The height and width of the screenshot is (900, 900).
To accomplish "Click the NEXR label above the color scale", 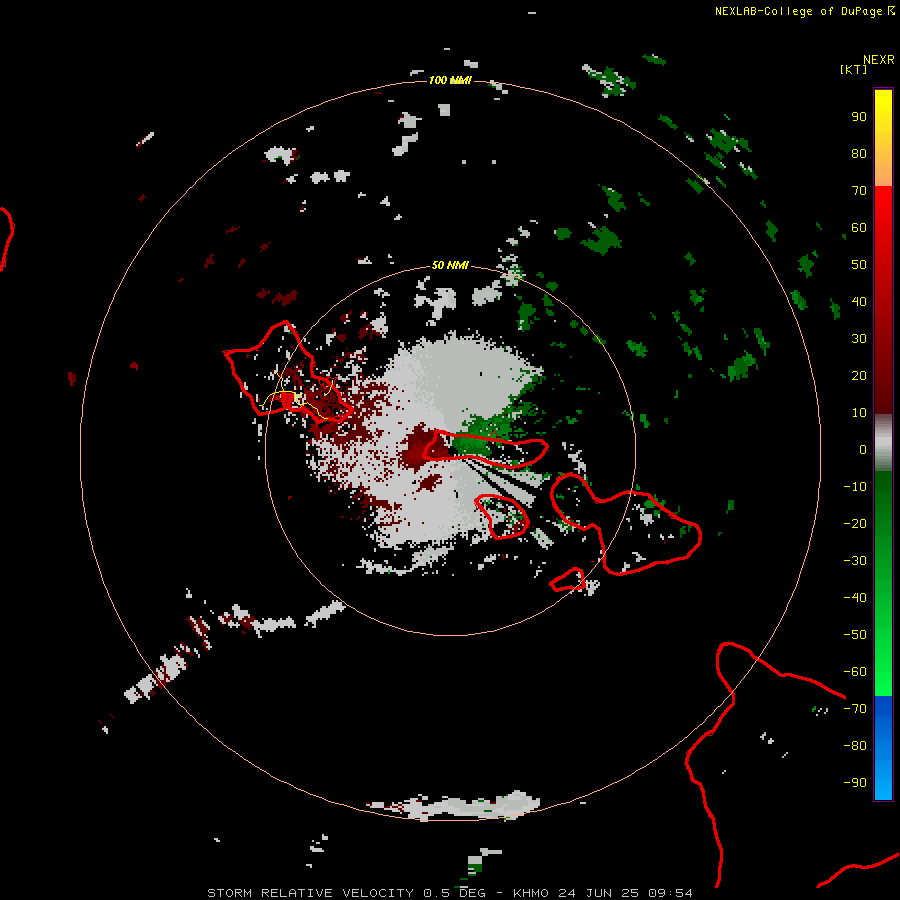I will coord(879,60).
